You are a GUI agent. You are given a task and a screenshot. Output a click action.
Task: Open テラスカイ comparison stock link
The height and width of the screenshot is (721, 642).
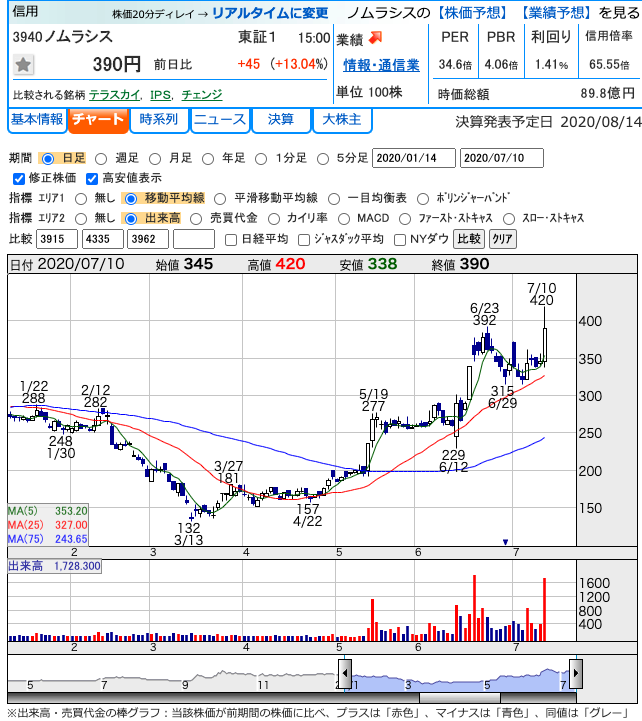pyautogui.click(x=114, y=95)
